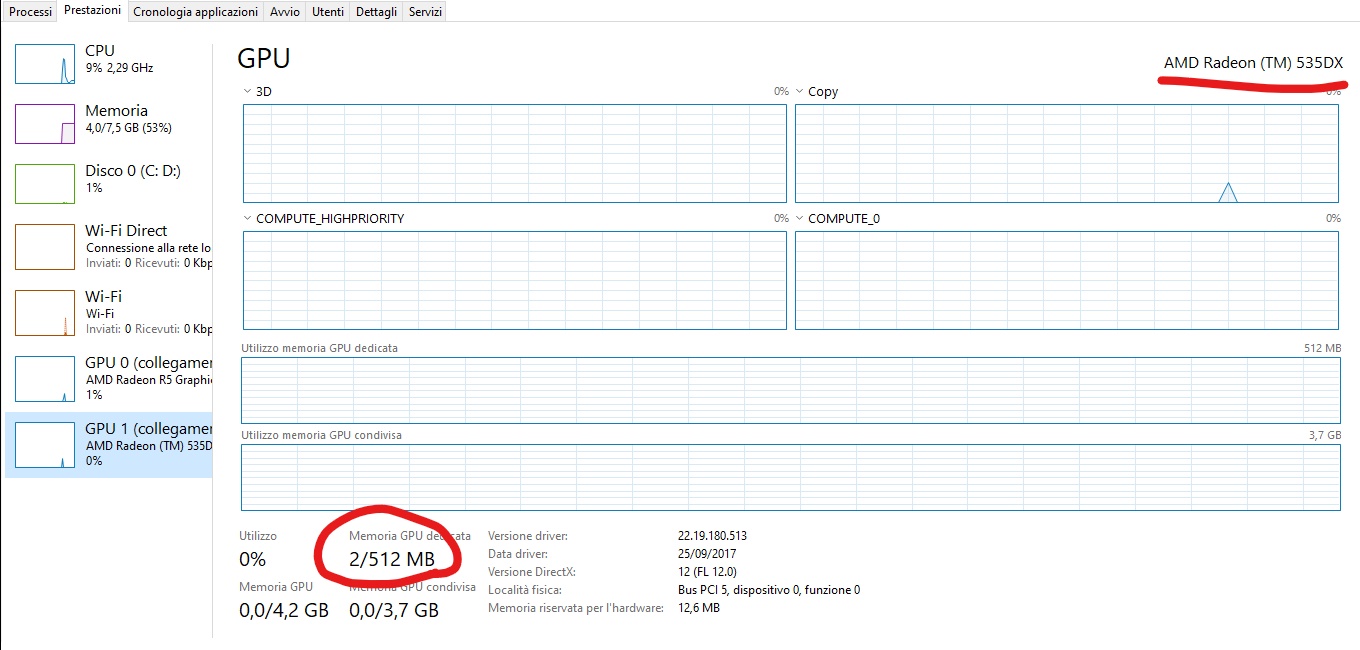
Task: Click the Copy engine activity graph
Action: pos(1066,153)
